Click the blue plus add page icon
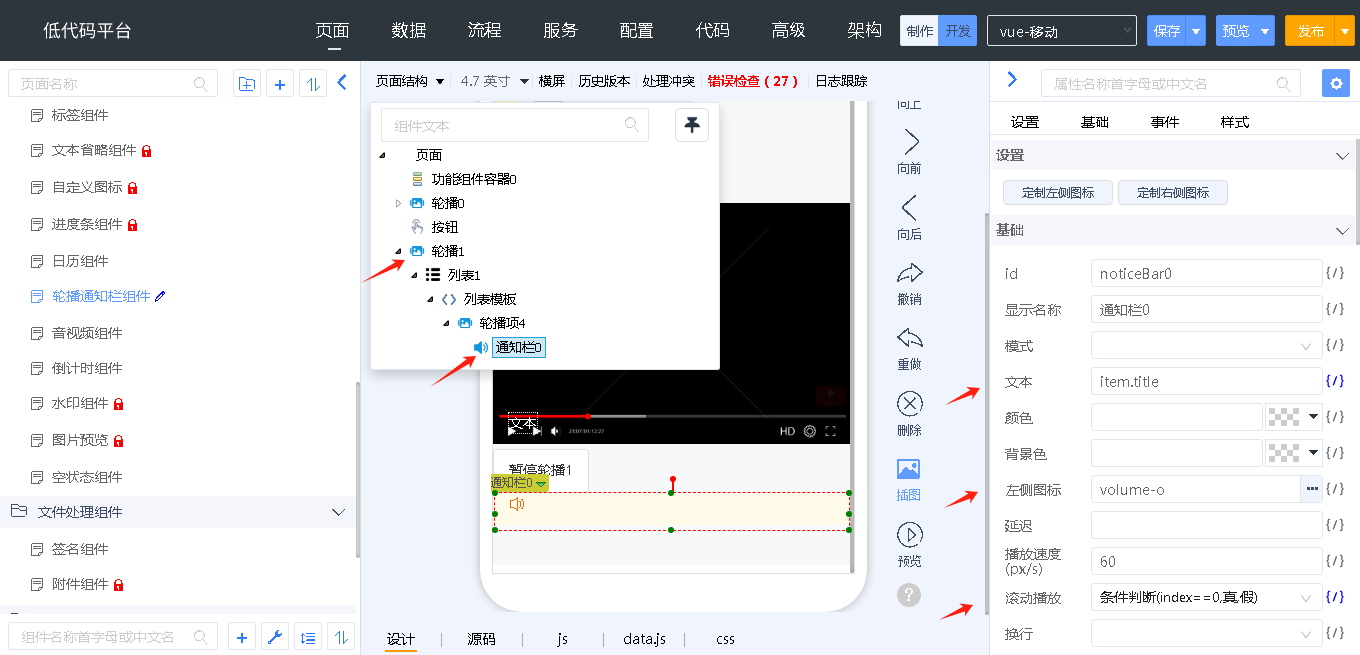The image size is (1360, 655). (280, 84)
